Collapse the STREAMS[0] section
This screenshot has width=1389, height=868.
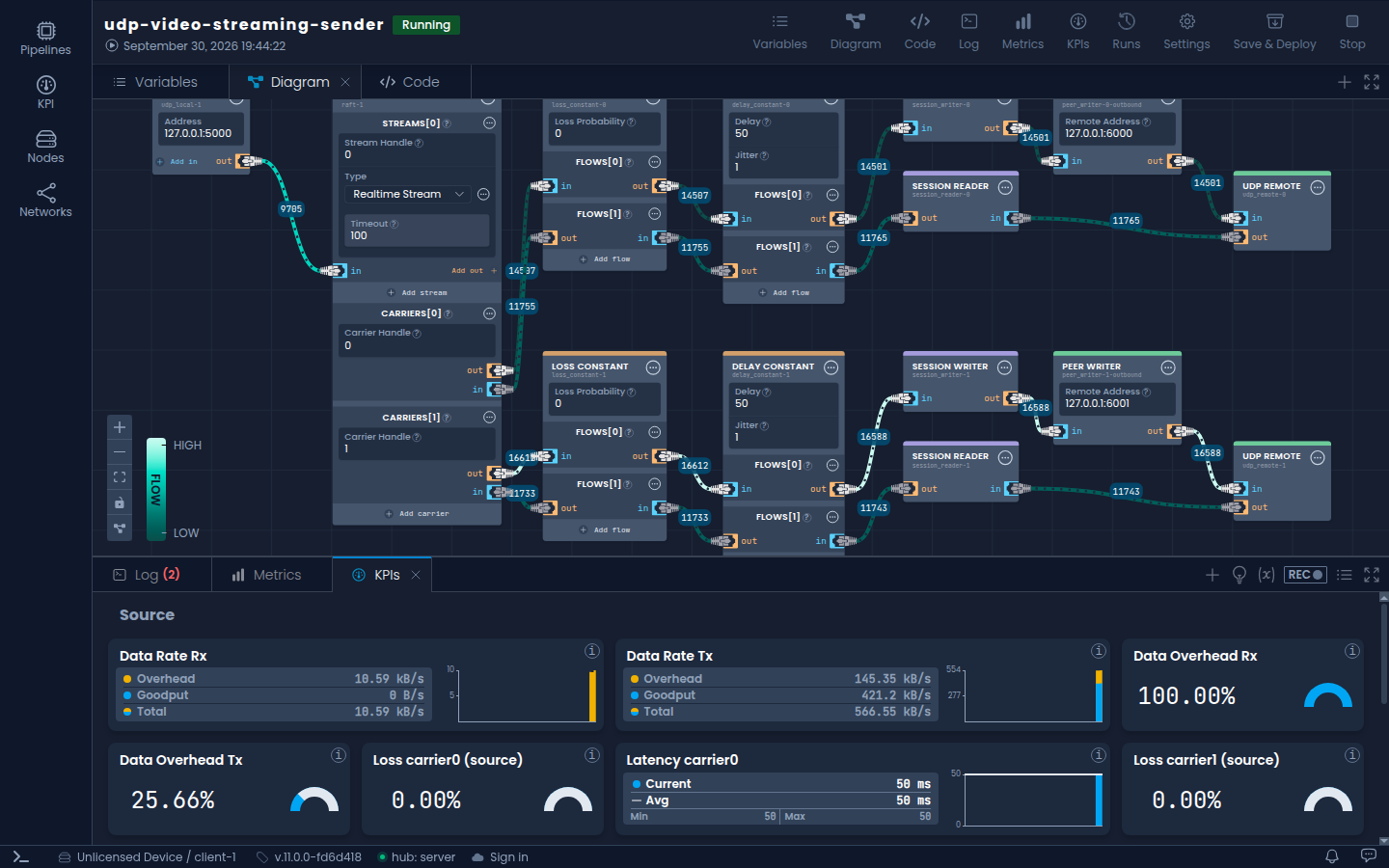coord(489,123)
